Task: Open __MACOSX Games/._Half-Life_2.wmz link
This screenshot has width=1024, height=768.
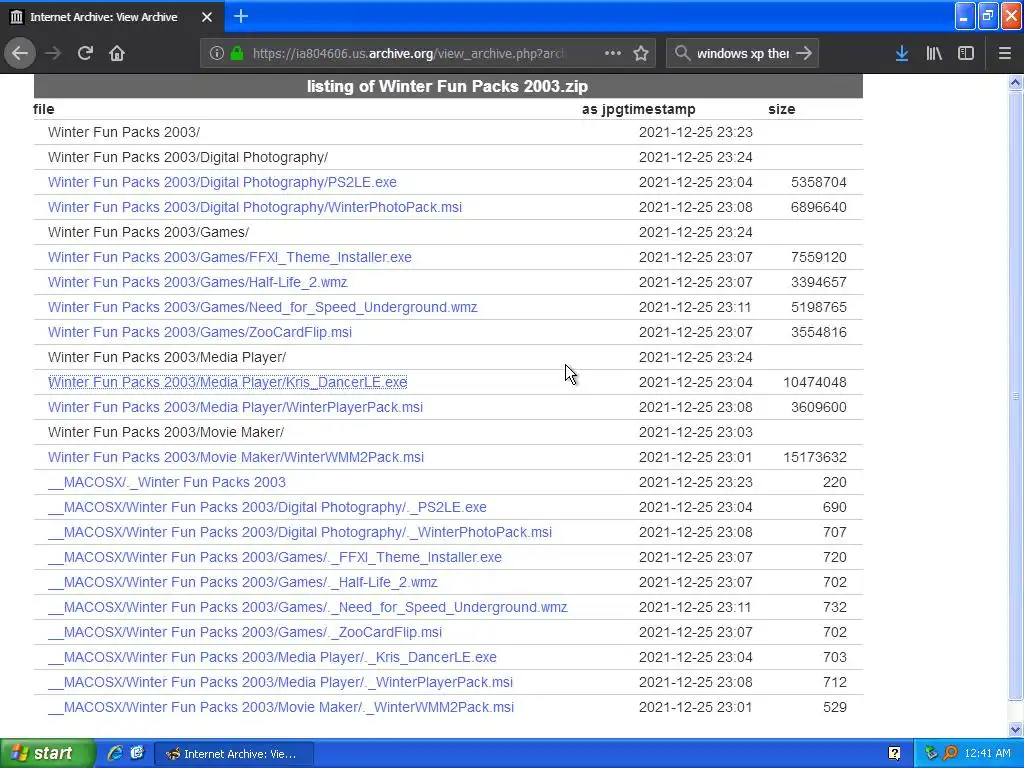Action: 242,582
